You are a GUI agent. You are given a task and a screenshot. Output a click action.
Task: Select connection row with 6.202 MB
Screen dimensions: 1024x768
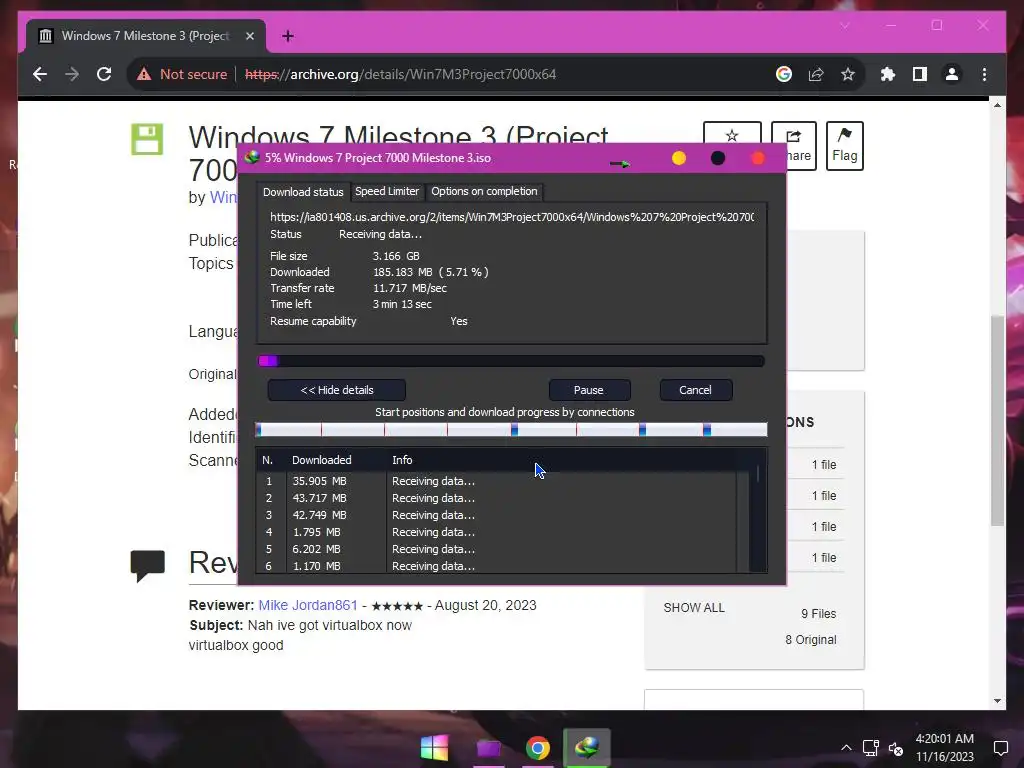[x=496, y=549]
